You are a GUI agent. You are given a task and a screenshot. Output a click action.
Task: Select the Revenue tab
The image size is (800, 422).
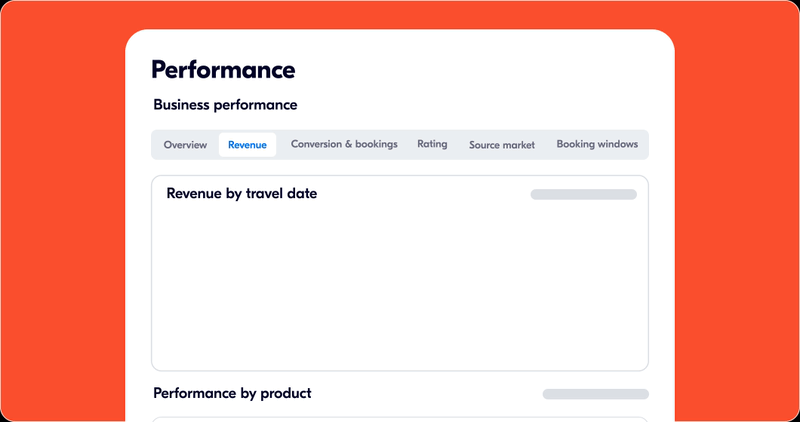[247, 145]
